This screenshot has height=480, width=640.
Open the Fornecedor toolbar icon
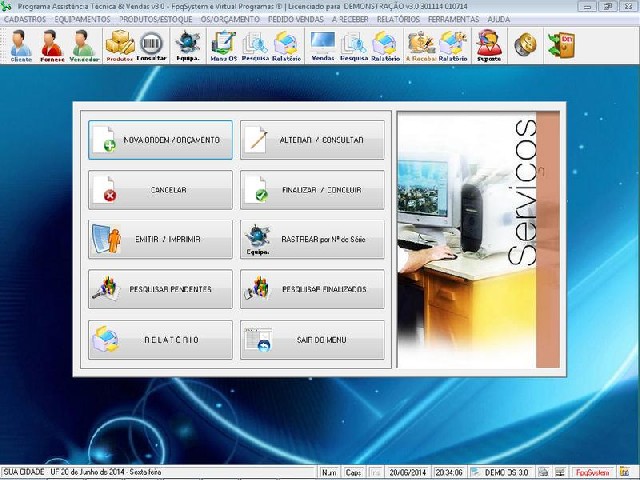point(52,45)
